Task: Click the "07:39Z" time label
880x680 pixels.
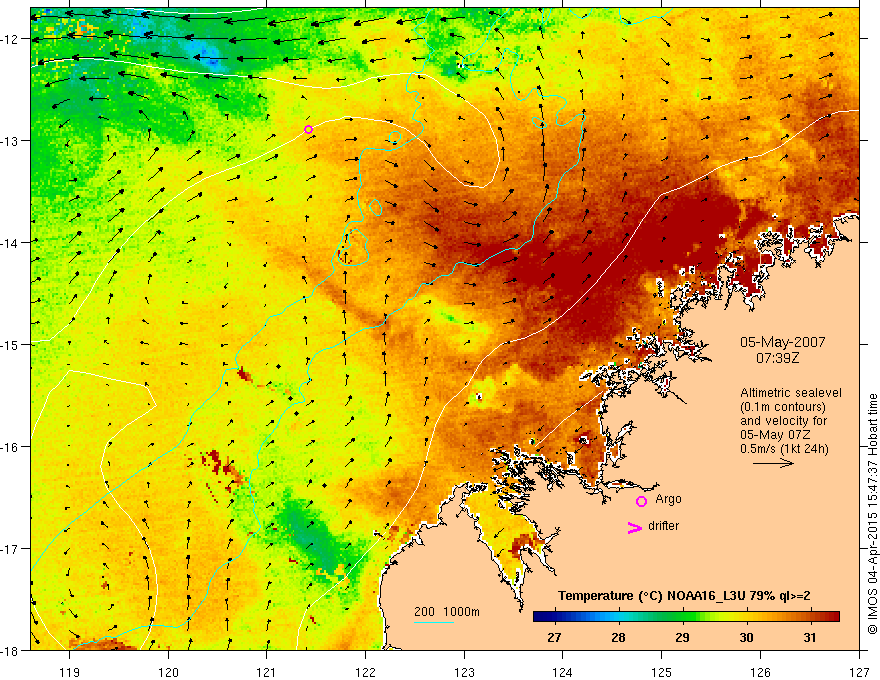Action: click(x=777, y=358)
